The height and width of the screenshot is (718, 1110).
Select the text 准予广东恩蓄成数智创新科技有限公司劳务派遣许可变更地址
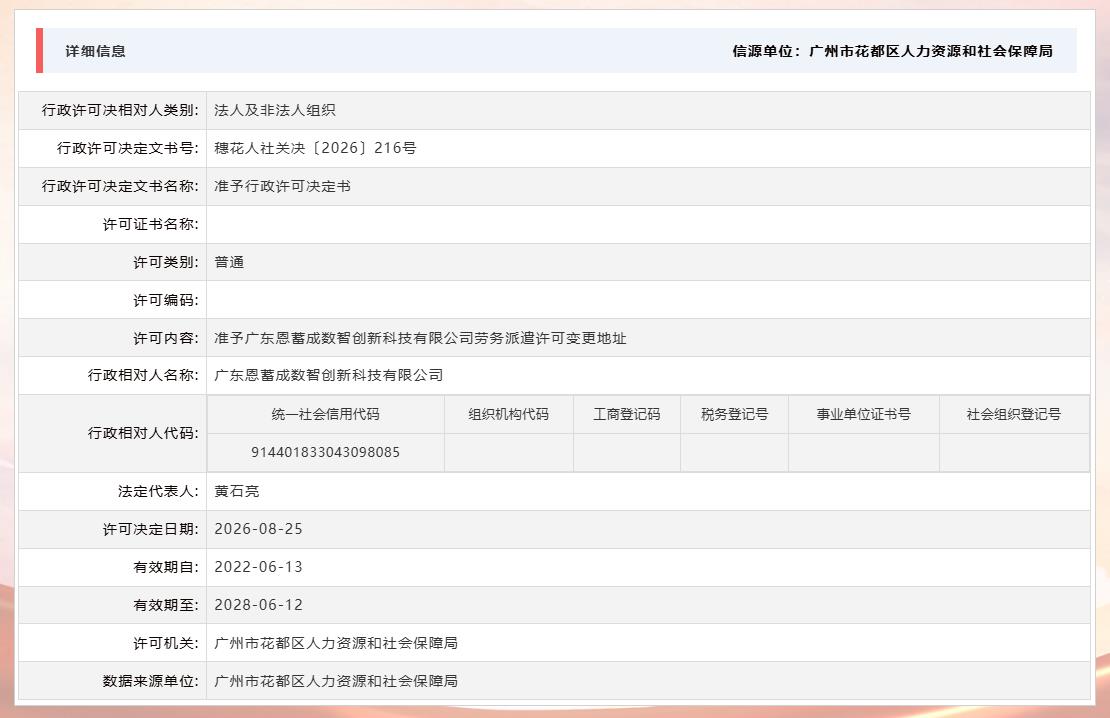click(420, 338)
